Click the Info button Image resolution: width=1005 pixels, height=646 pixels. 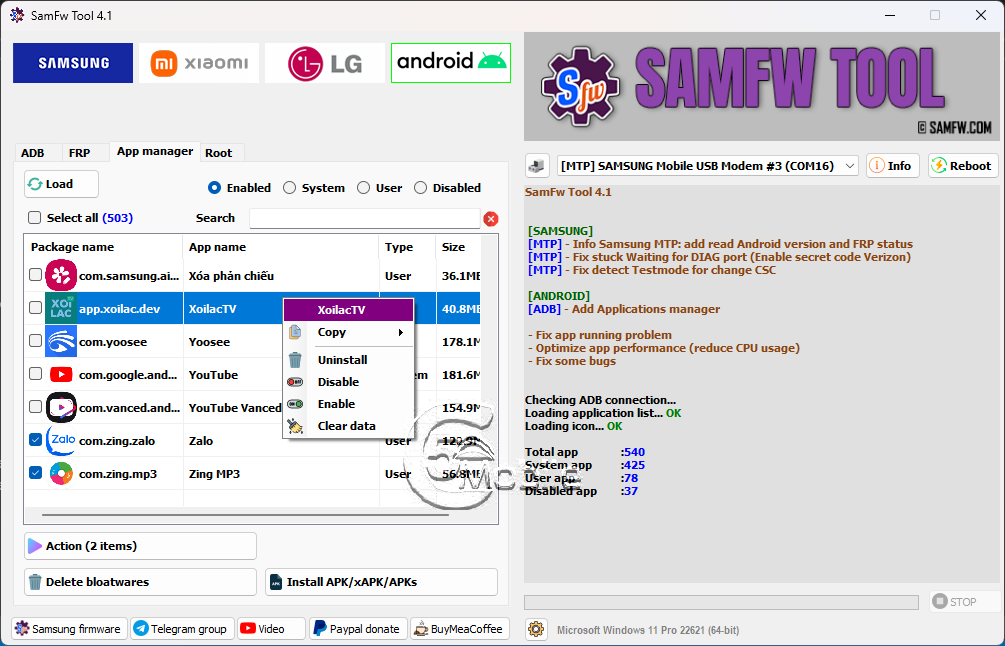tap(892, 166)
